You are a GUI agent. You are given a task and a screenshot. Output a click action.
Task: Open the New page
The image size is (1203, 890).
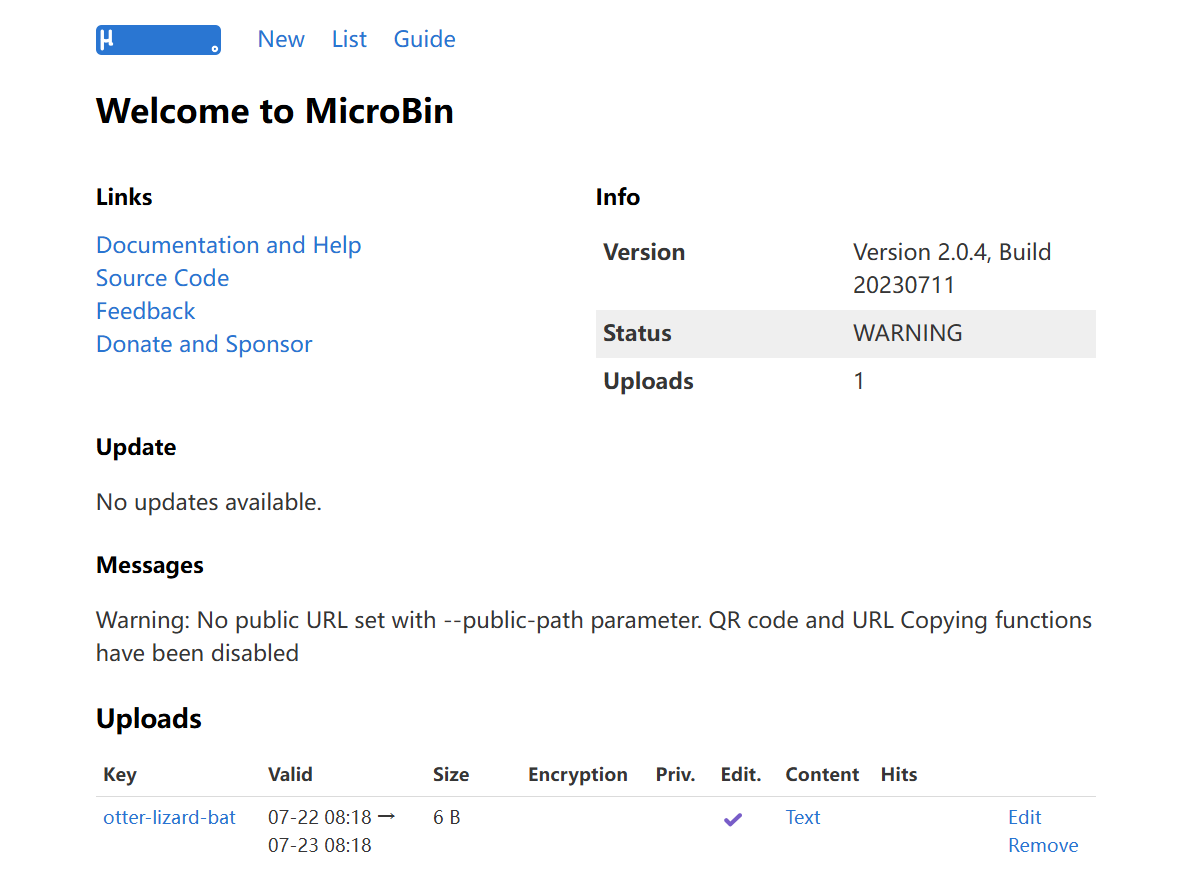[281, 39]
